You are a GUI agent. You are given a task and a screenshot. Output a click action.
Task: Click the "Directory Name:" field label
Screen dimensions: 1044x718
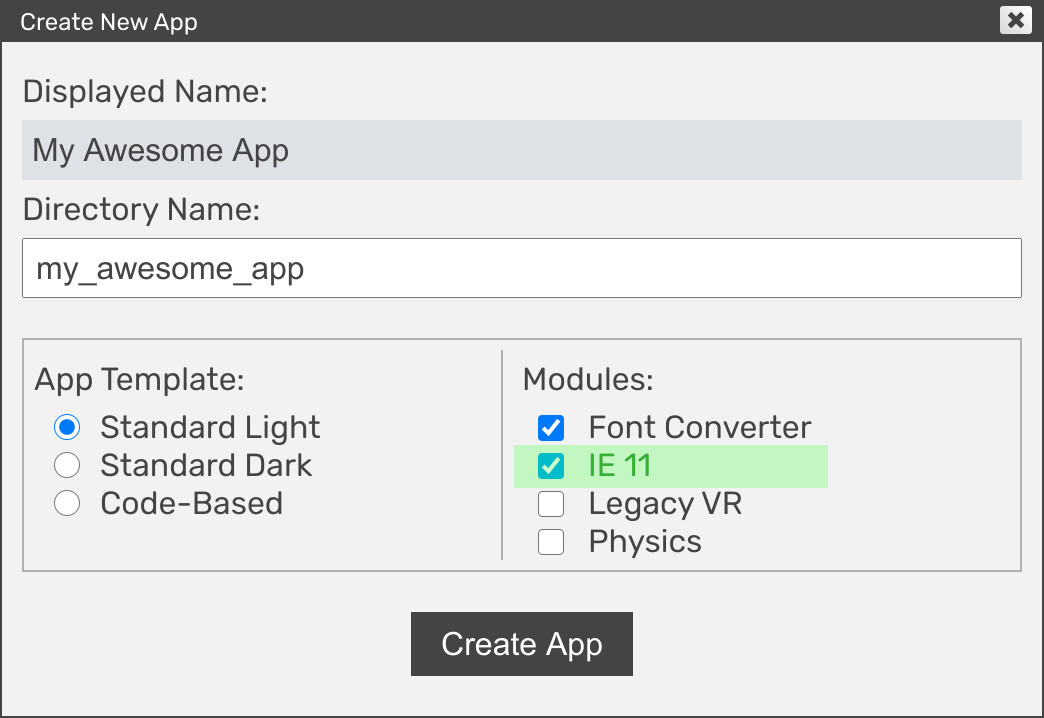click(141, 210)
